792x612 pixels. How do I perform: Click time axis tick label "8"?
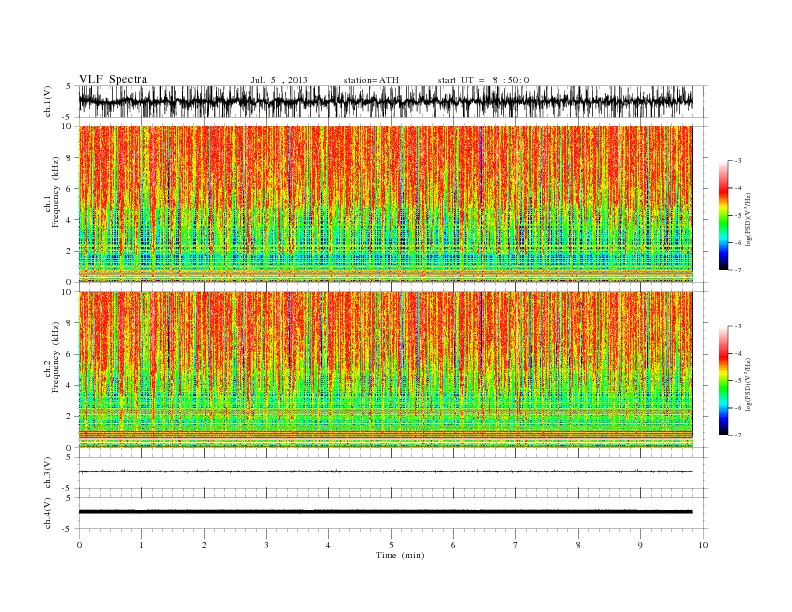[x=578, y=545]
